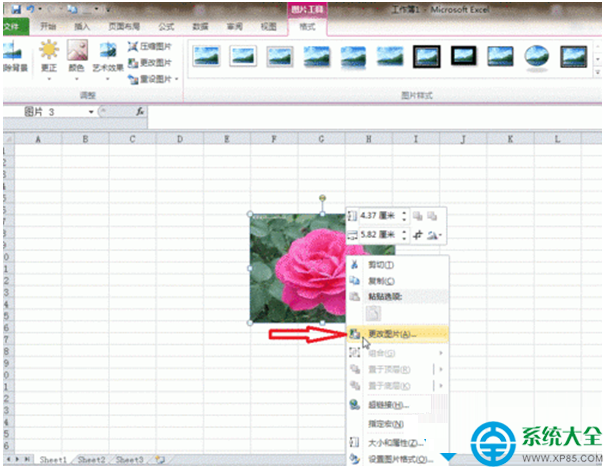Click the undo arrow in quick access toolbar
Viewport: 605px width, 469px height.
click(x=31, y=9)
